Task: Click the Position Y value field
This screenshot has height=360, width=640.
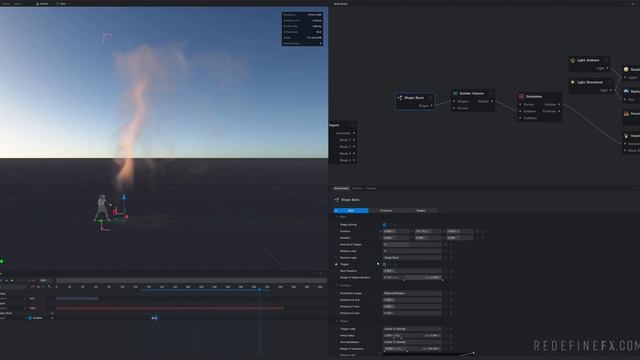Action: pos(428,231)
